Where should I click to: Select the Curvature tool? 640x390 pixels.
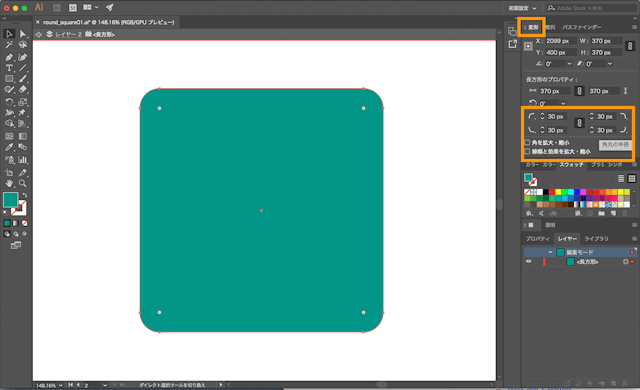[x=23, y=57]
